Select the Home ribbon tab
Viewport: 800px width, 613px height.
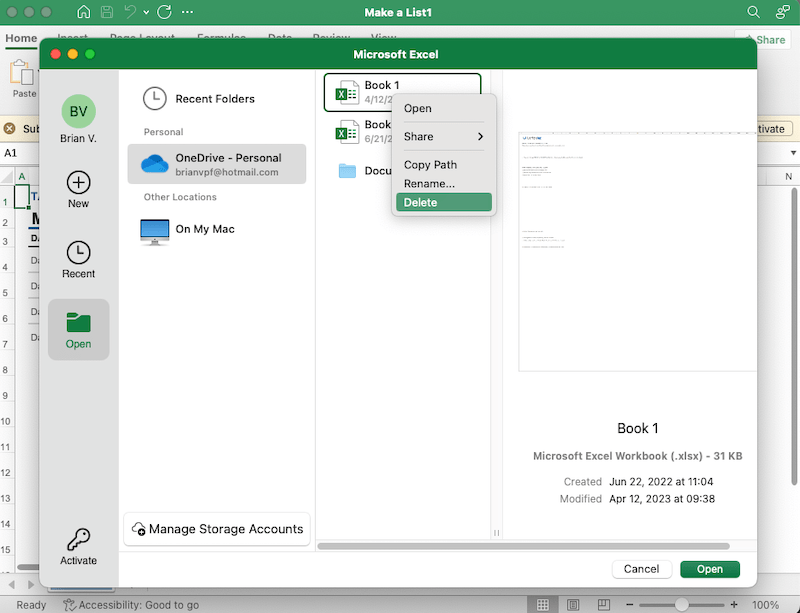21,38
